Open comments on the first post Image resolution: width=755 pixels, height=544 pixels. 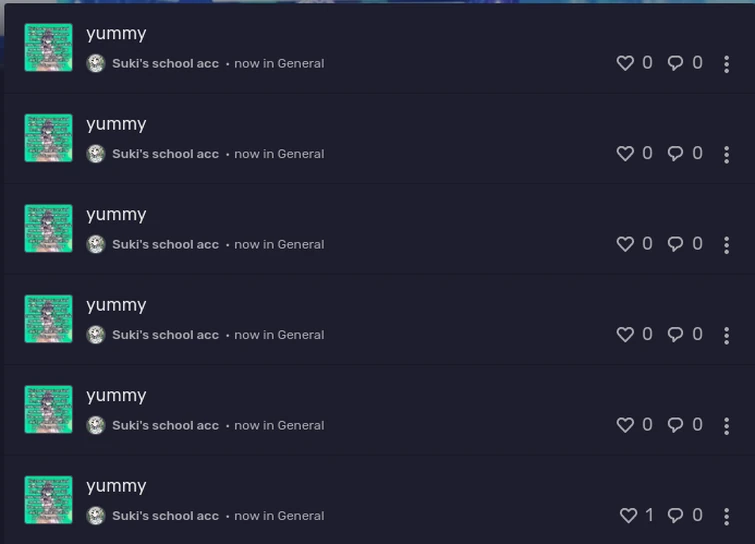point(676,63)
